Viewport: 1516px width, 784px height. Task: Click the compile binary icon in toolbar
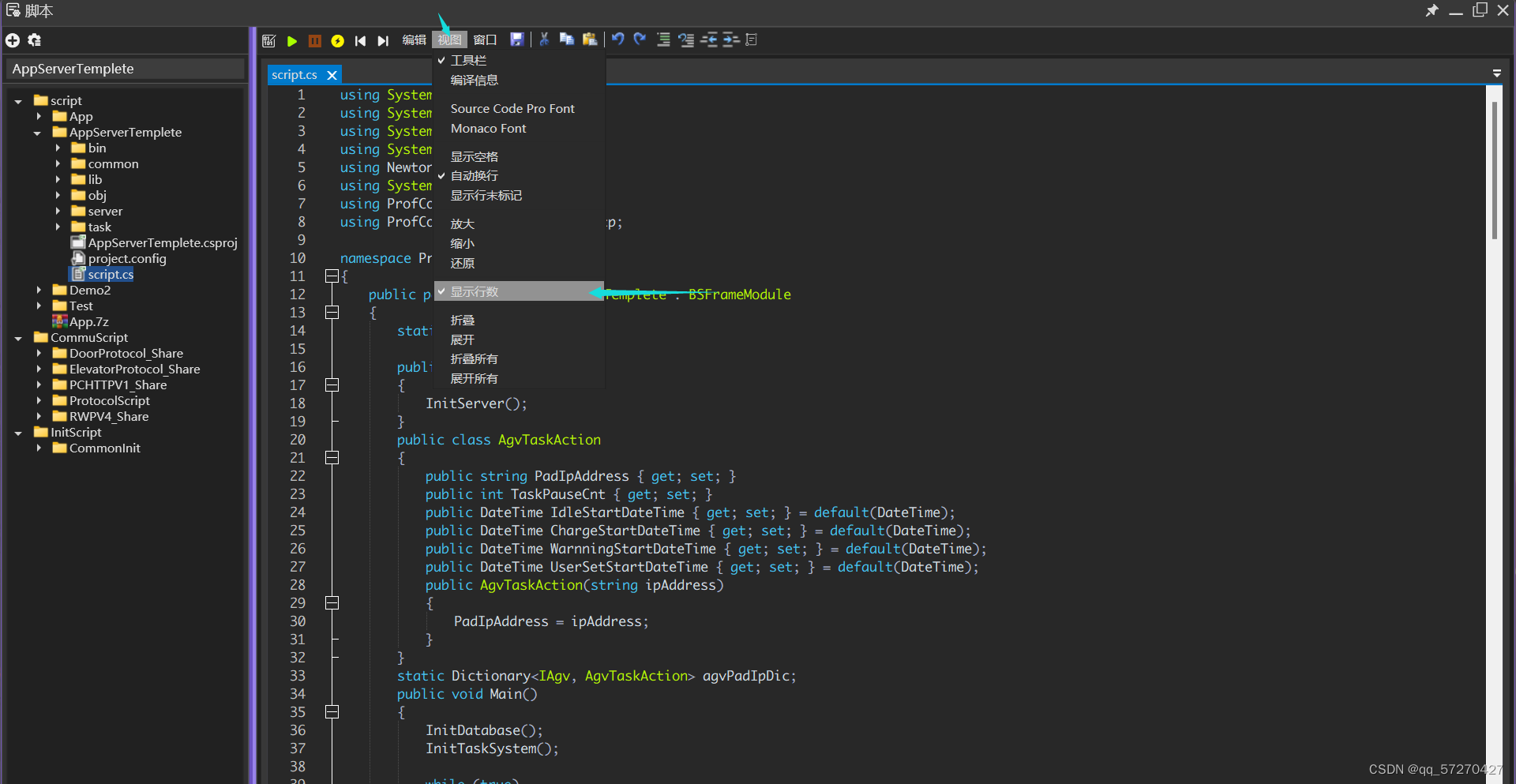[x=269, y=40]
